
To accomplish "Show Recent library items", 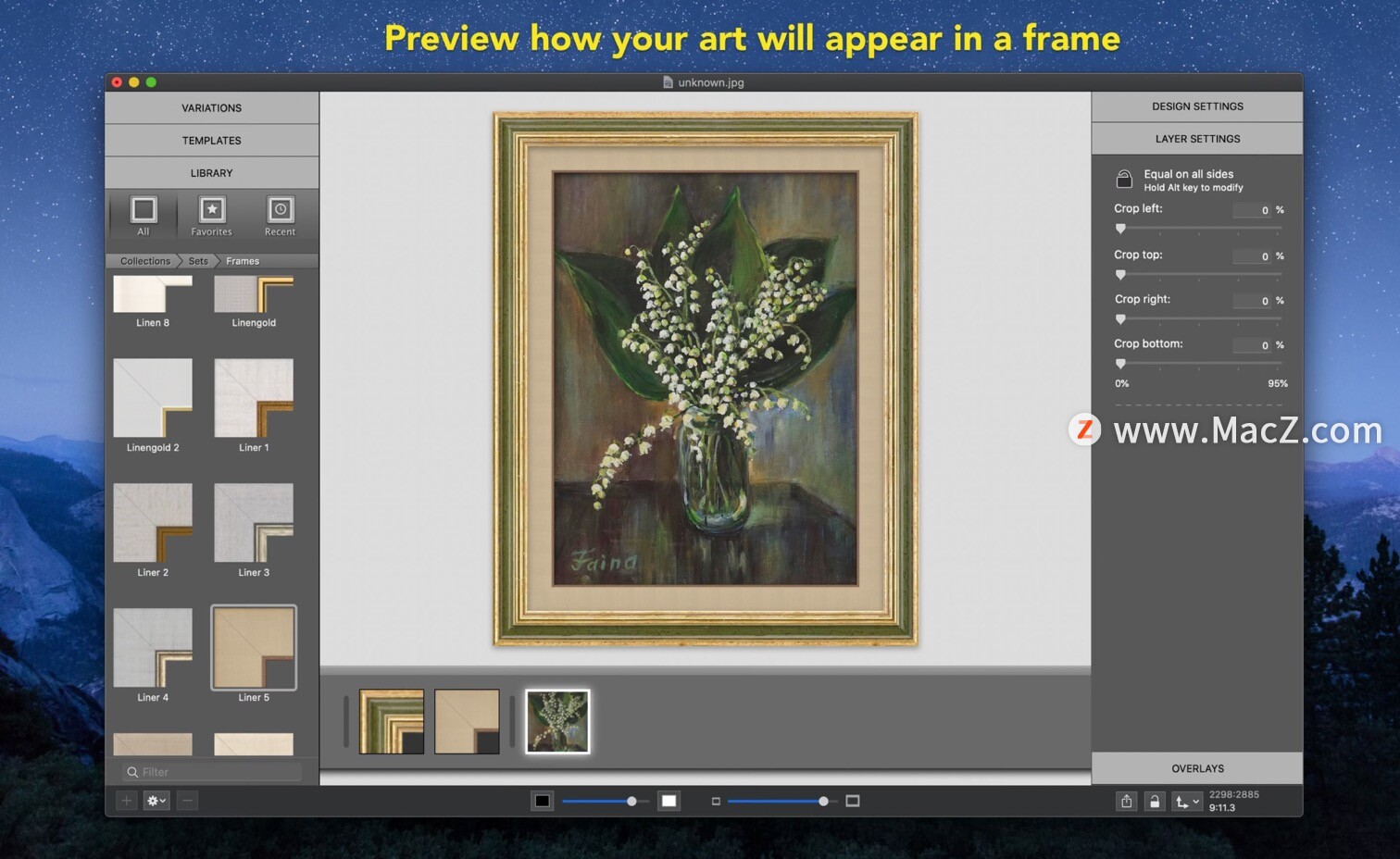I will (x=281, y=216).
